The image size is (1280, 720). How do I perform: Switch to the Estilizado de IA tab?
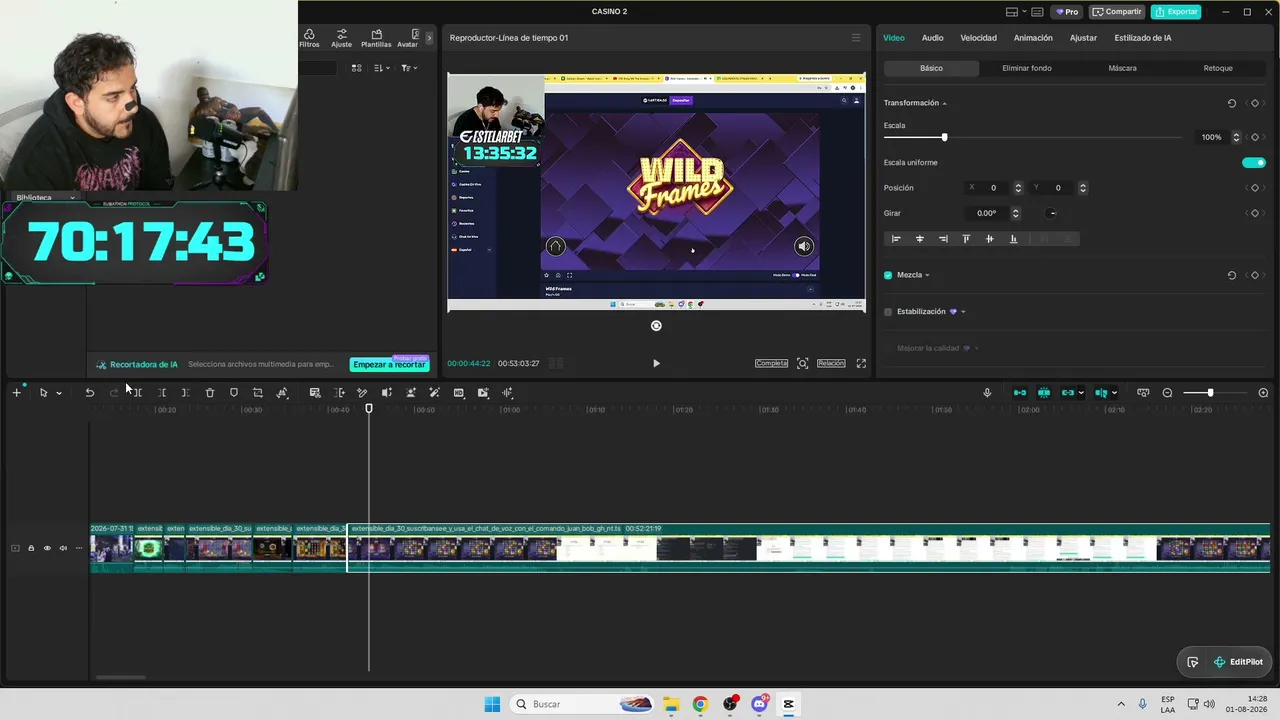tap(1143, 38)
